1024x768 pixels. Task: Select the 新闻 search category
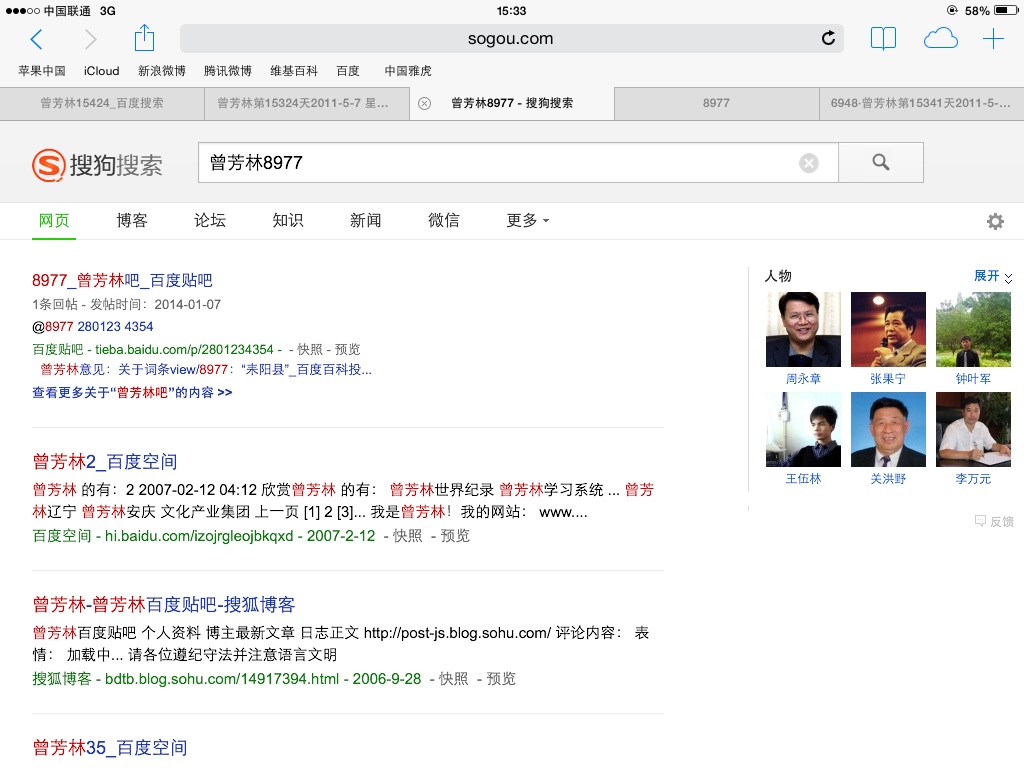[366, 221]
